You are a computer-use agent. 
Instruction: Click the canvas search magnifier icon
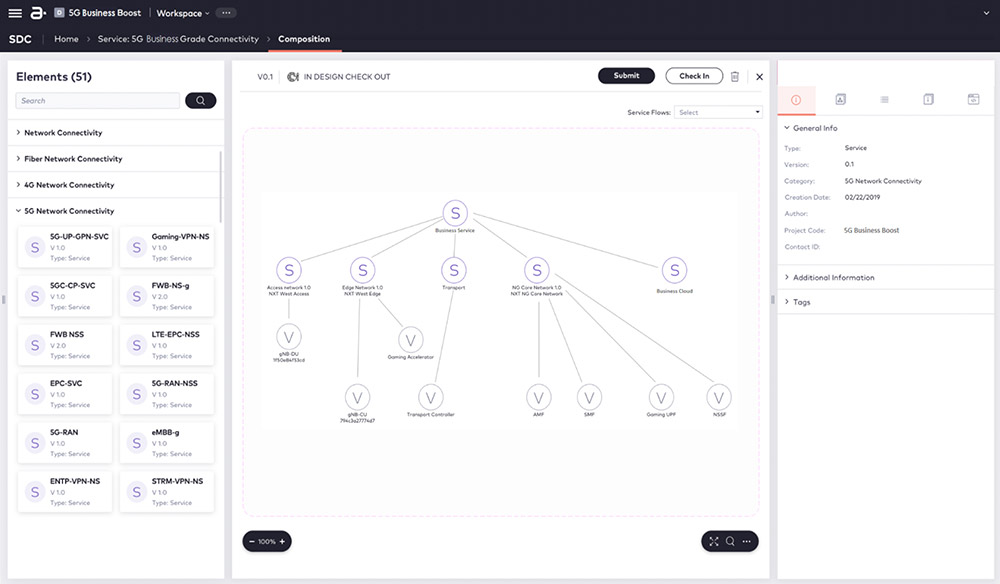[730, 541]
